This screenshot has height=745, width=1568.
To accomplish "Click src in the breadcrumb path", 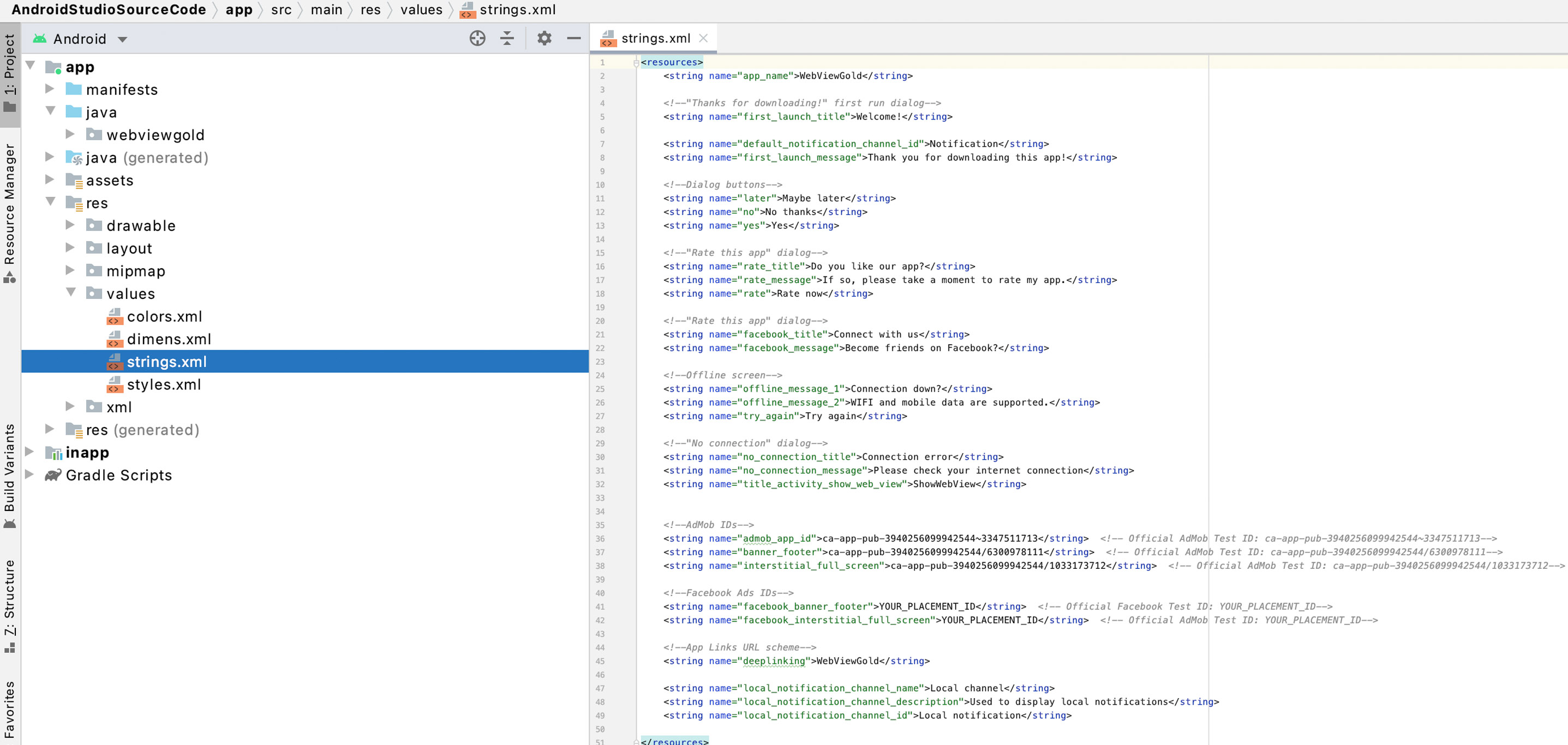I will coord(281,10).
